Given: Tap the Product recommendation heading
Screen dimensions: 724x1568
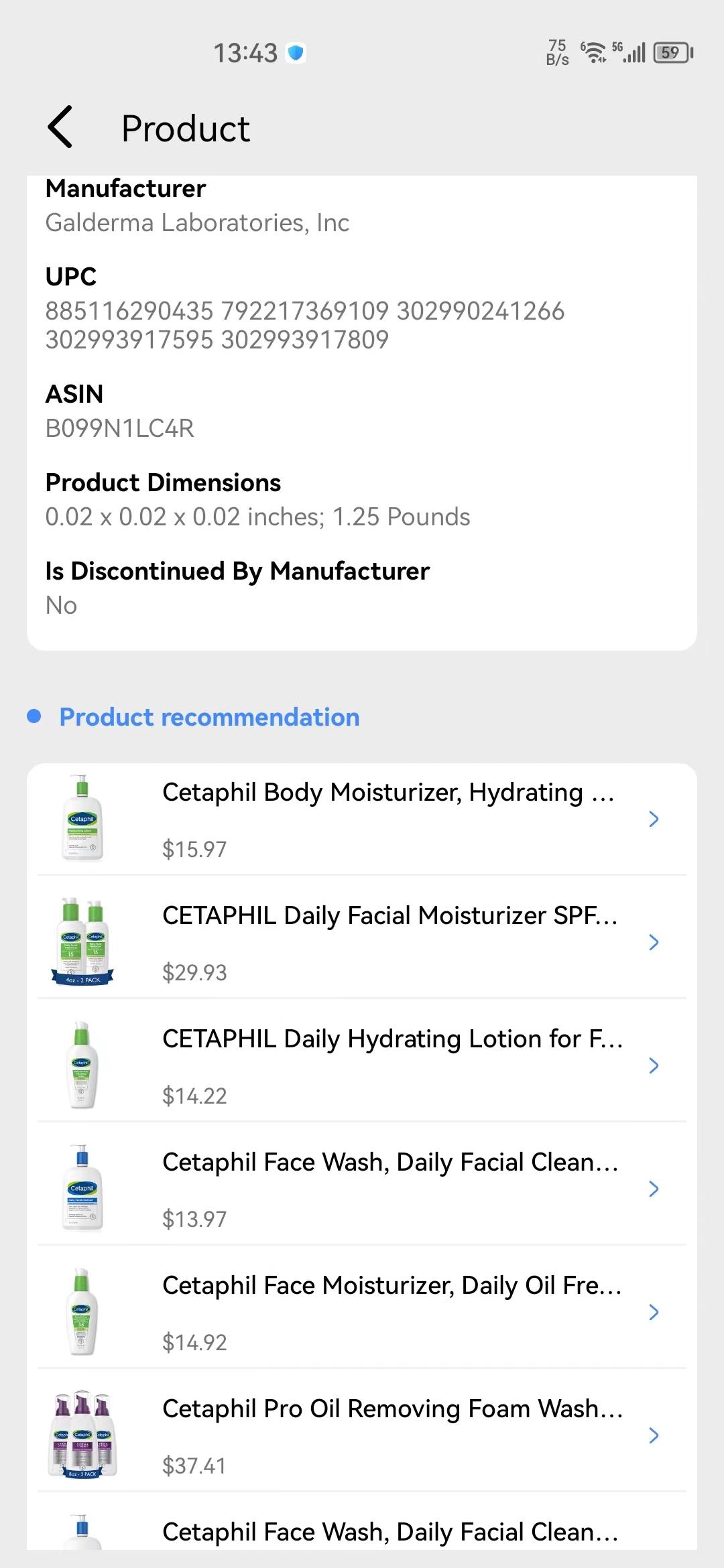Looking at the screenshot, I should pos(209,717).
